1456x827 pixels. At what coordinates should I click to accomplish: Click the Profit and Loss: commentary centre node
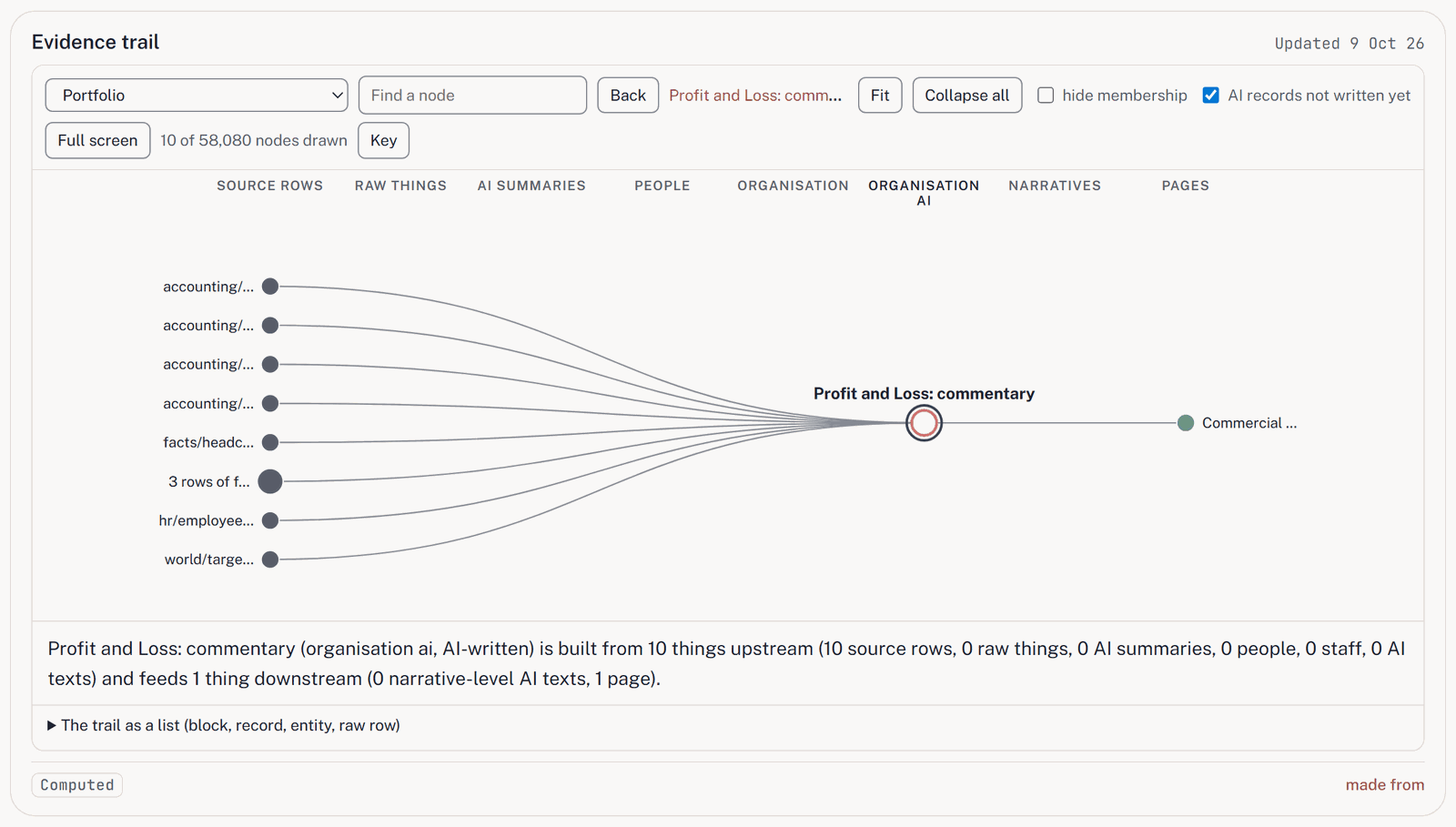click(x=924, y=423)
